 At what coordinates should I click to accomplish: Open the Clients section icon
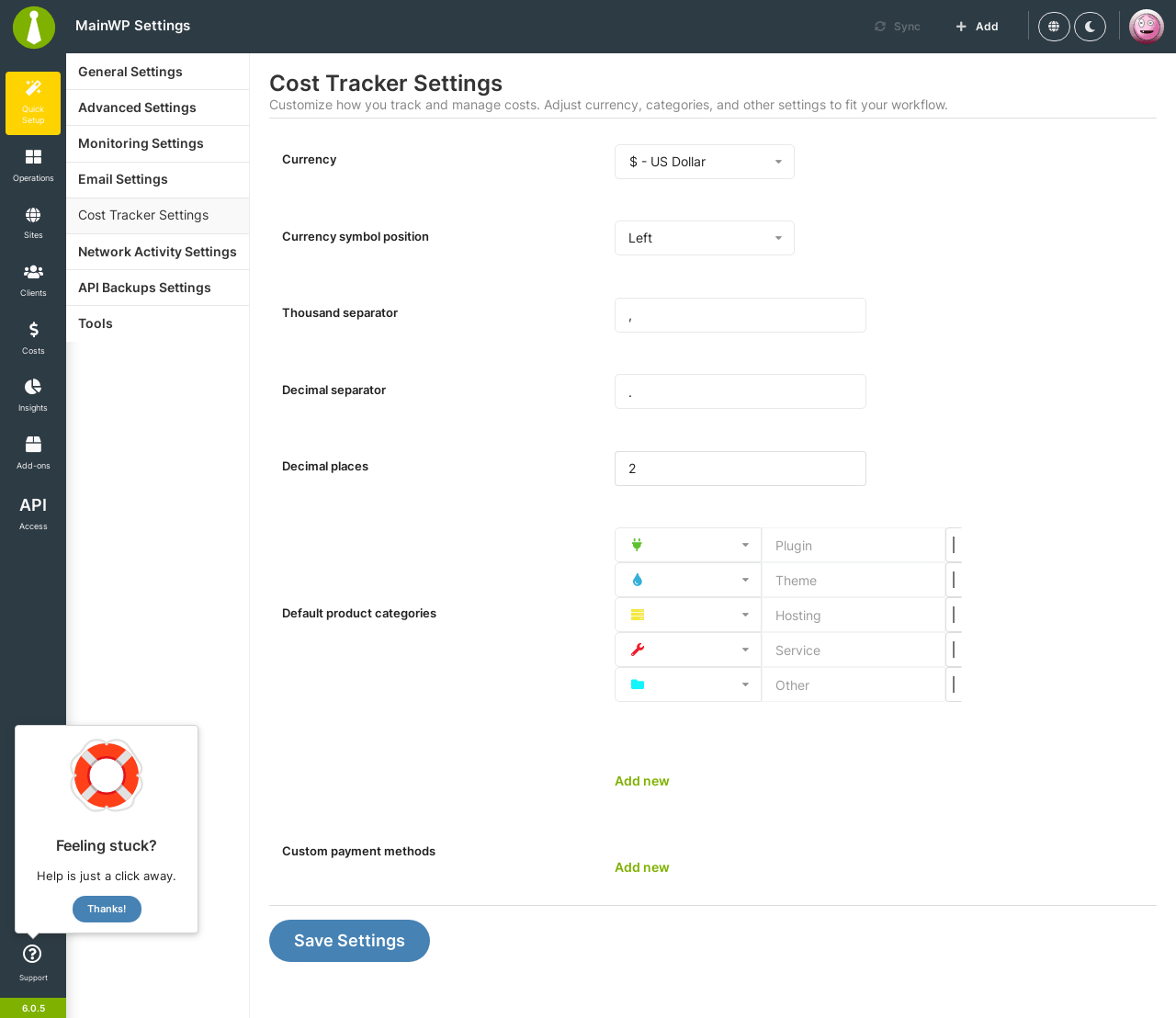tap(33, 272)
